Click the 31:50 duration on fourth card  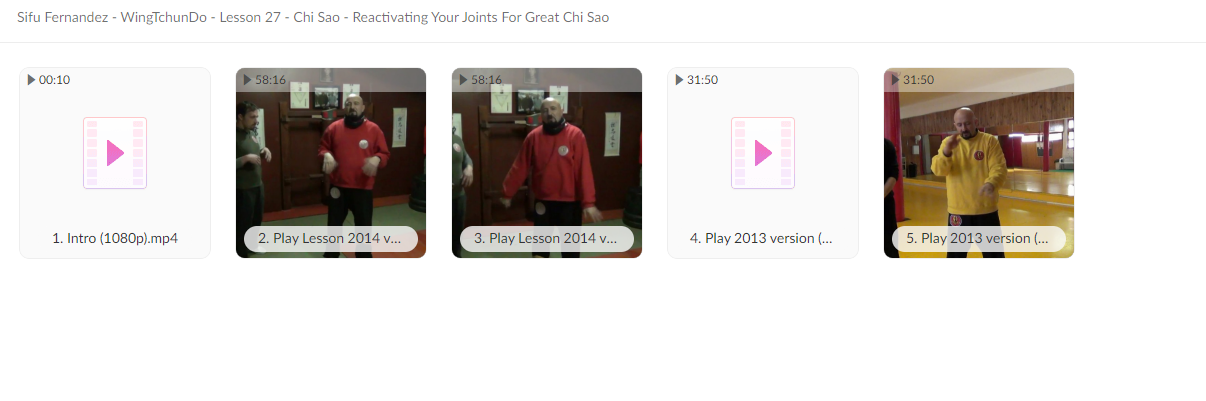pos(702,80)
